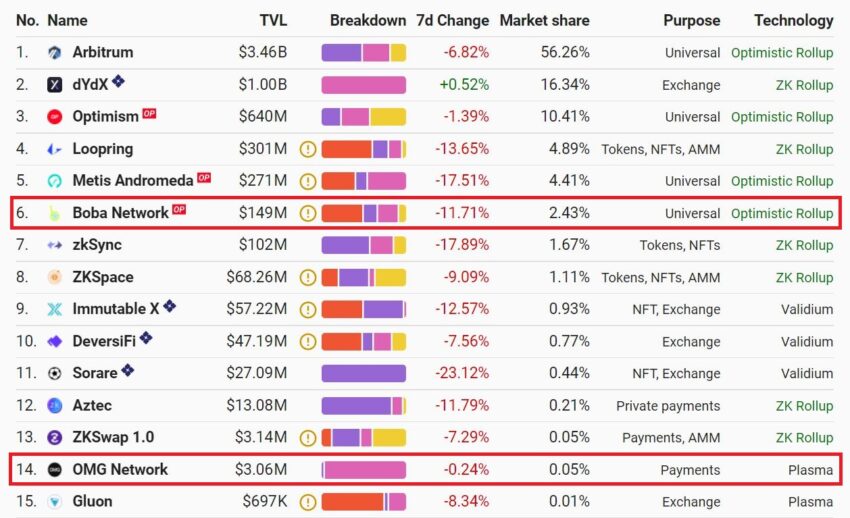The image size is (850, 518).
Task: Click the OP badge next to Metis Andromeda
Action: pyautogui.click(x=204, y=178)
